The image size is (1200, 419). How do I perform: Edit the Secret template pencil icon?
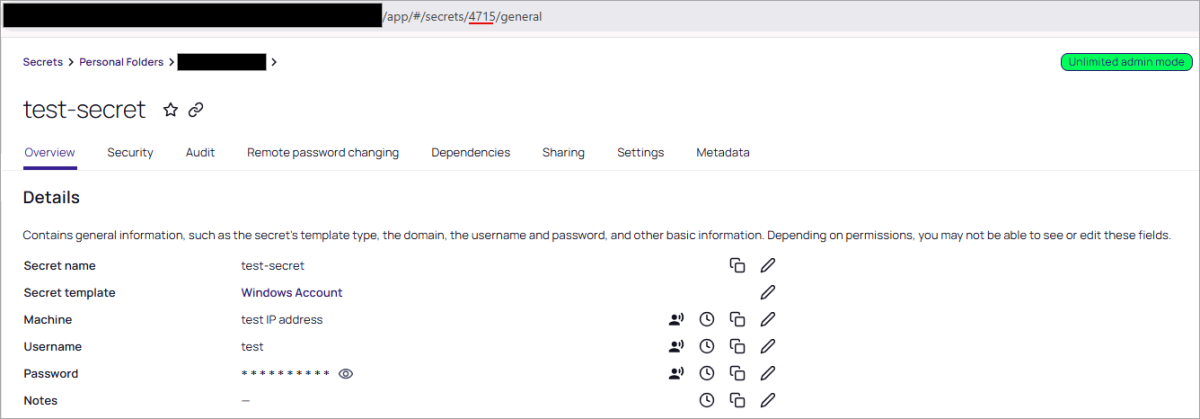(767, 293)
